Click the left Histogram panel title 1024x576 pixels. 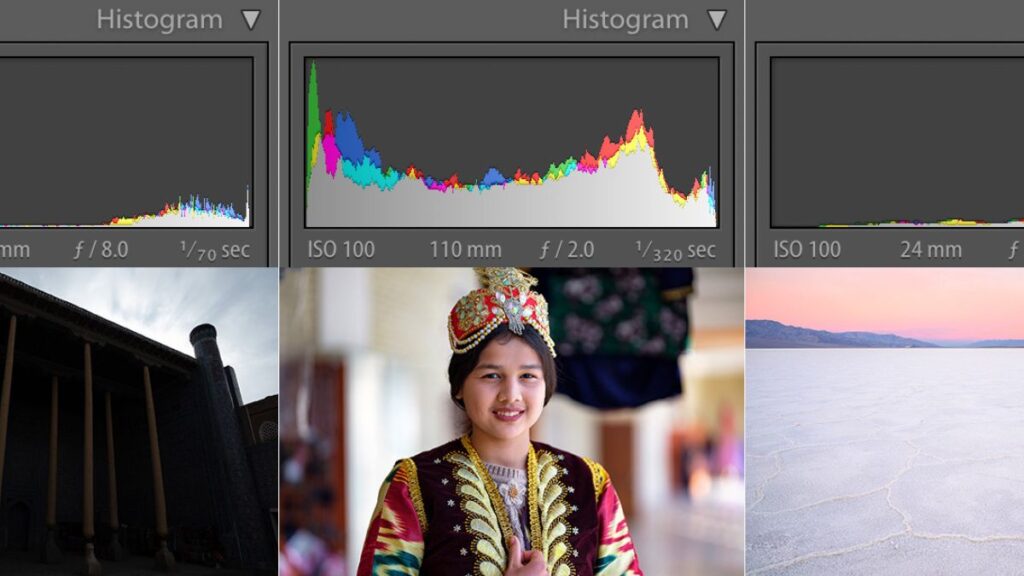click(159, 20)
